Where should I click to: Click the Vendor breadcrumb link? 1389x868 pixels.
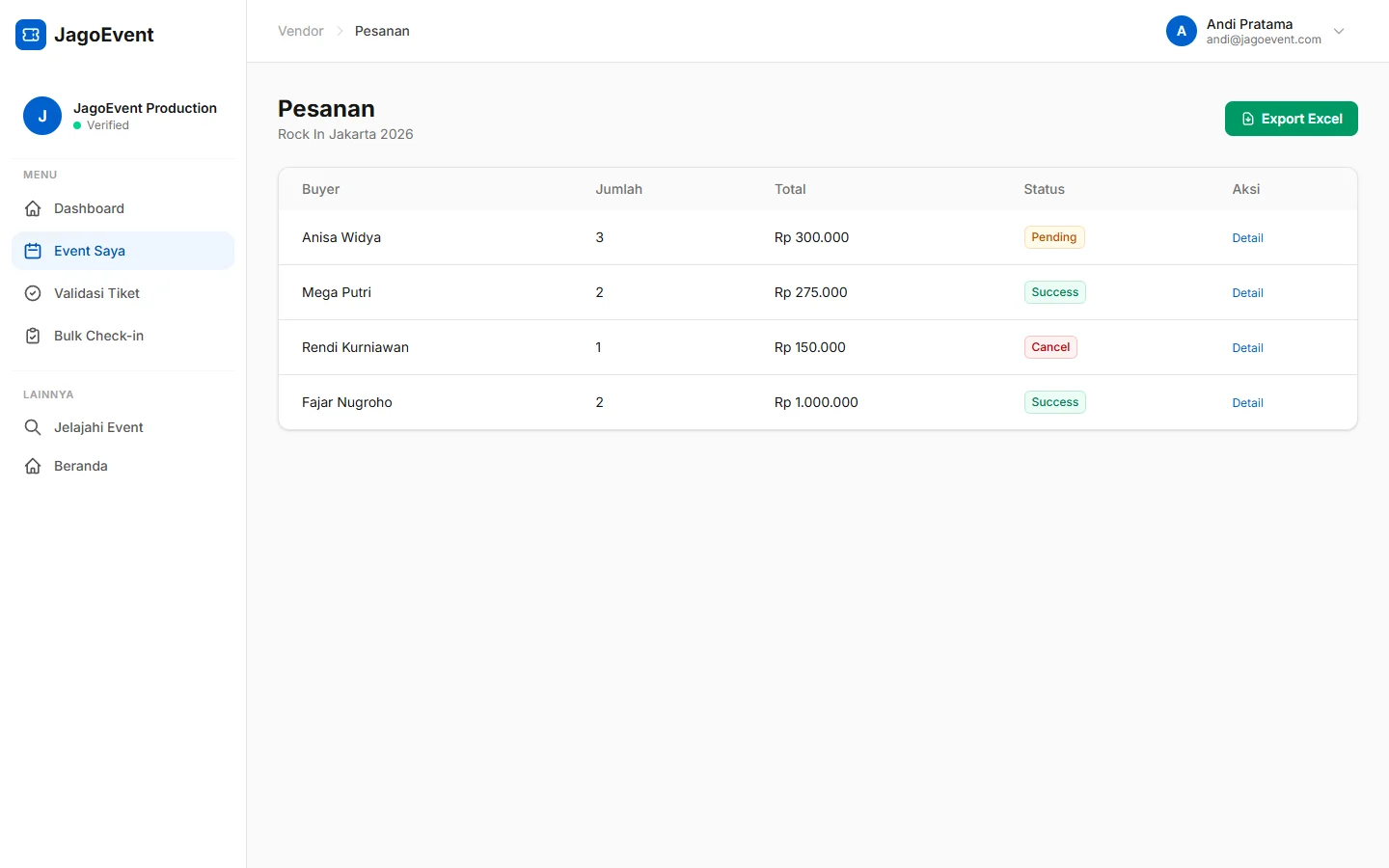[301, 31]
